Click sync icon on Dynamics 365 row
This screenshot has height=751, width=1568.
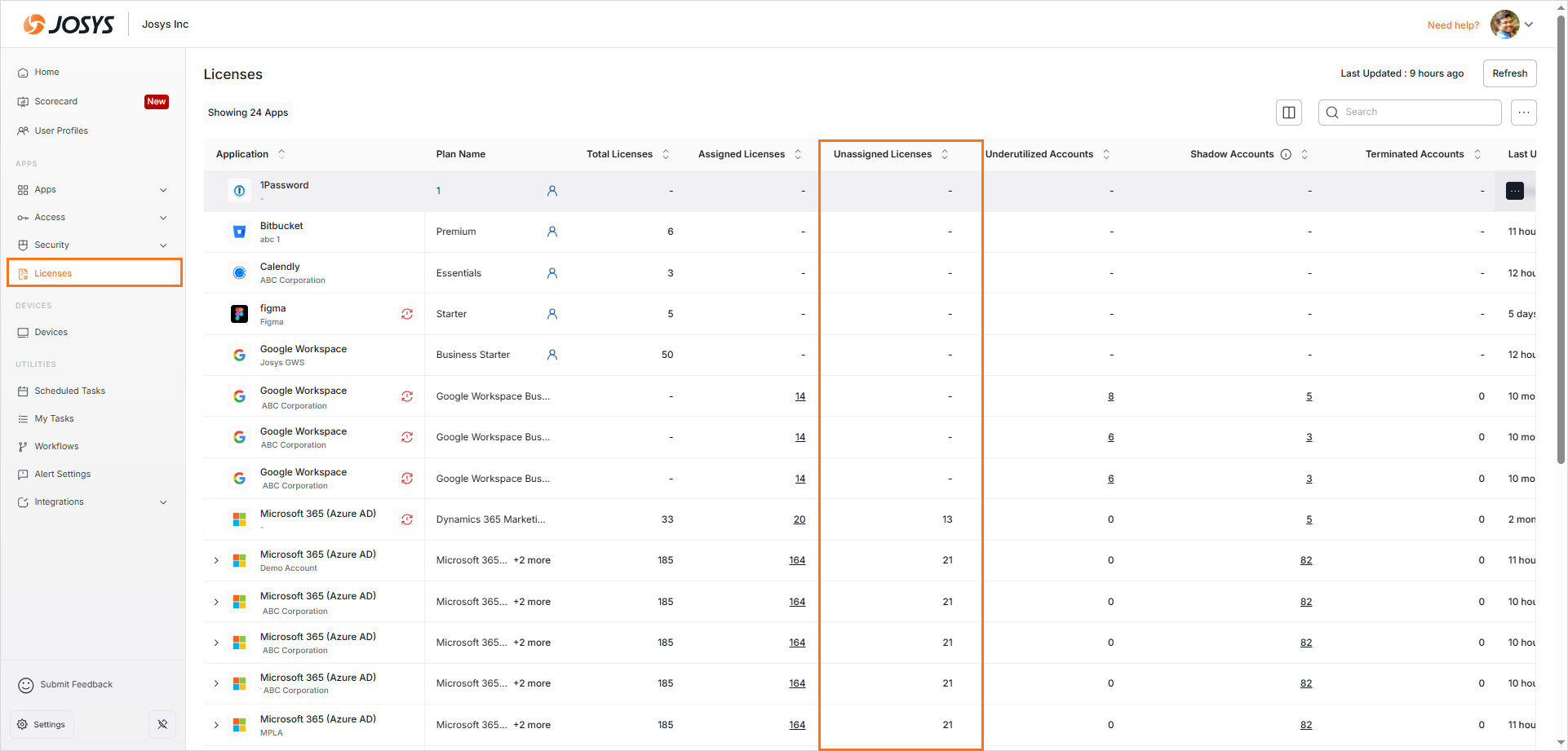(407, 519)
